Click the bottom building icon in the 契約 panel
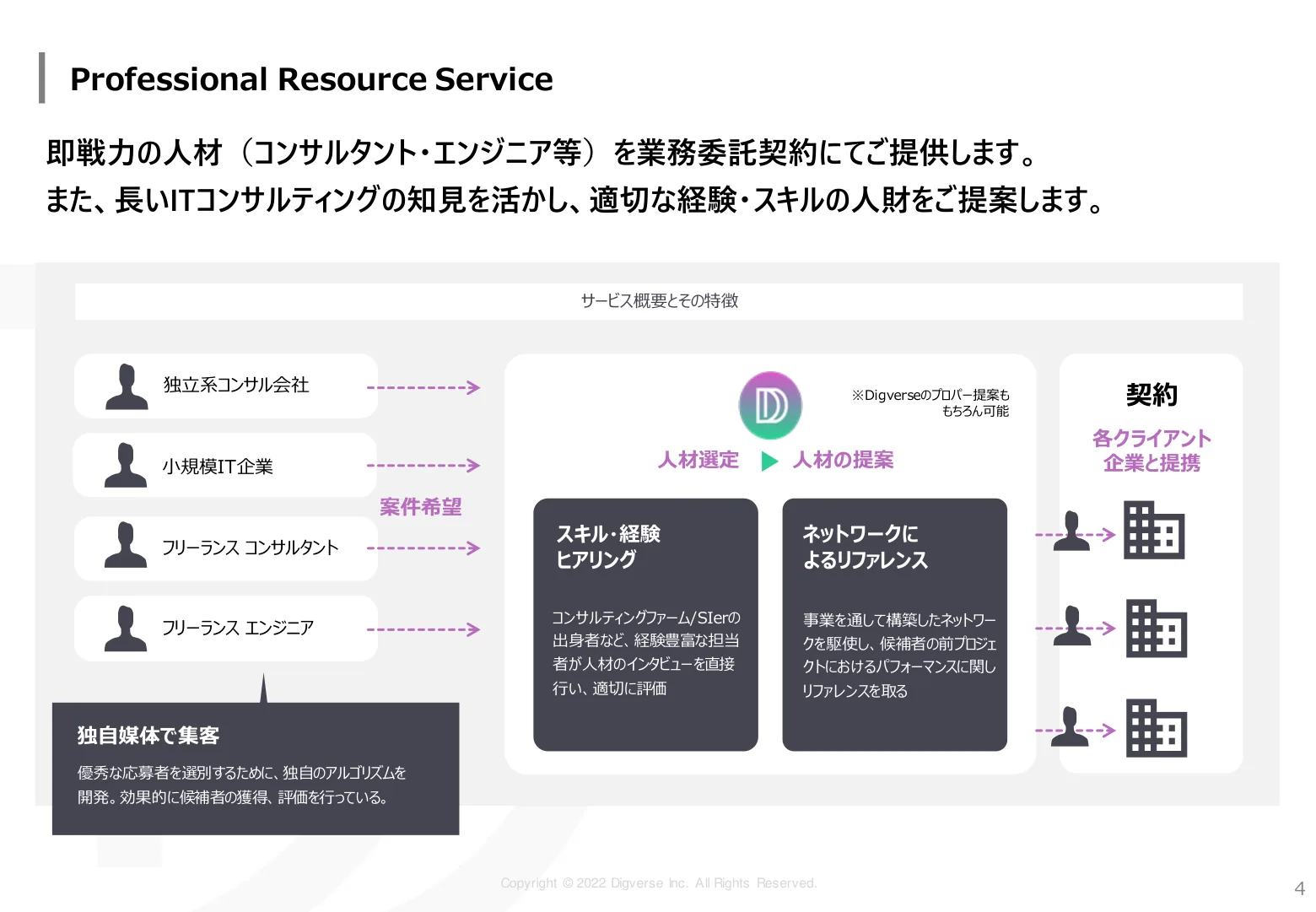This screenshot has height=912, width=1316. pyautogui.click(x=1157, y=728)
